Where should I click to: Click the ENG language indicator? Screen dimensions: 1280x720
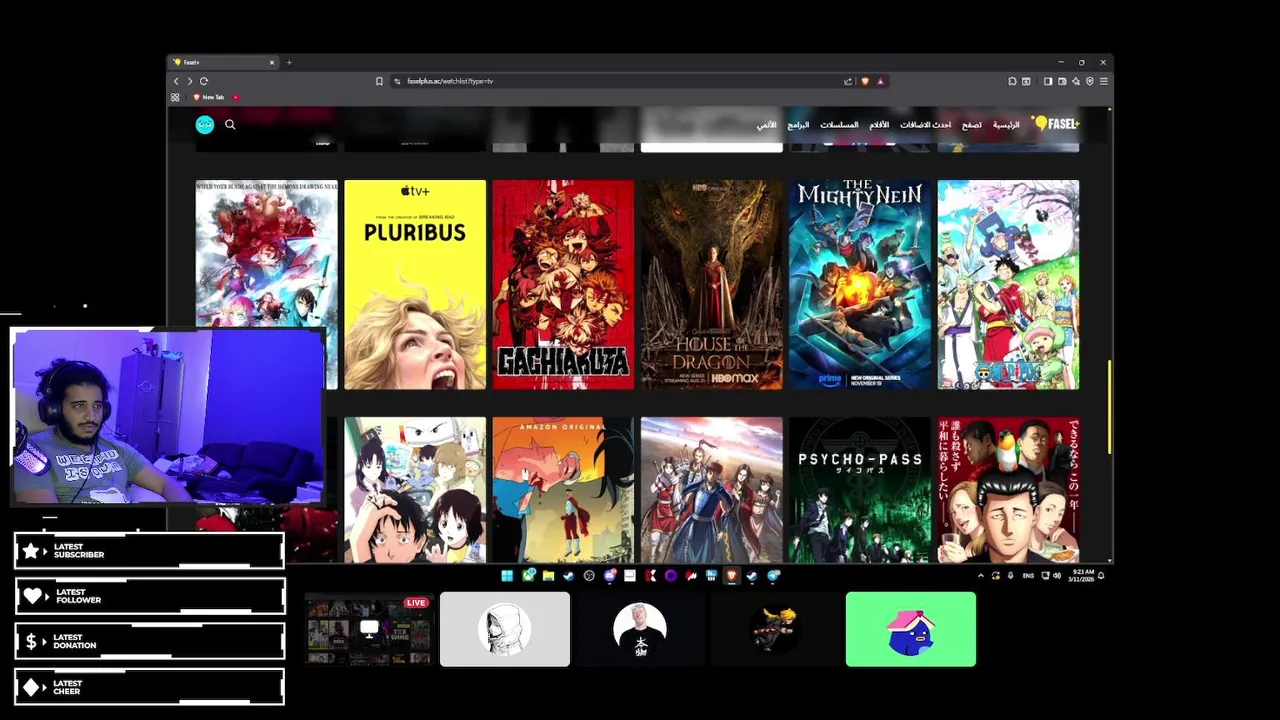pos(1029,576)
